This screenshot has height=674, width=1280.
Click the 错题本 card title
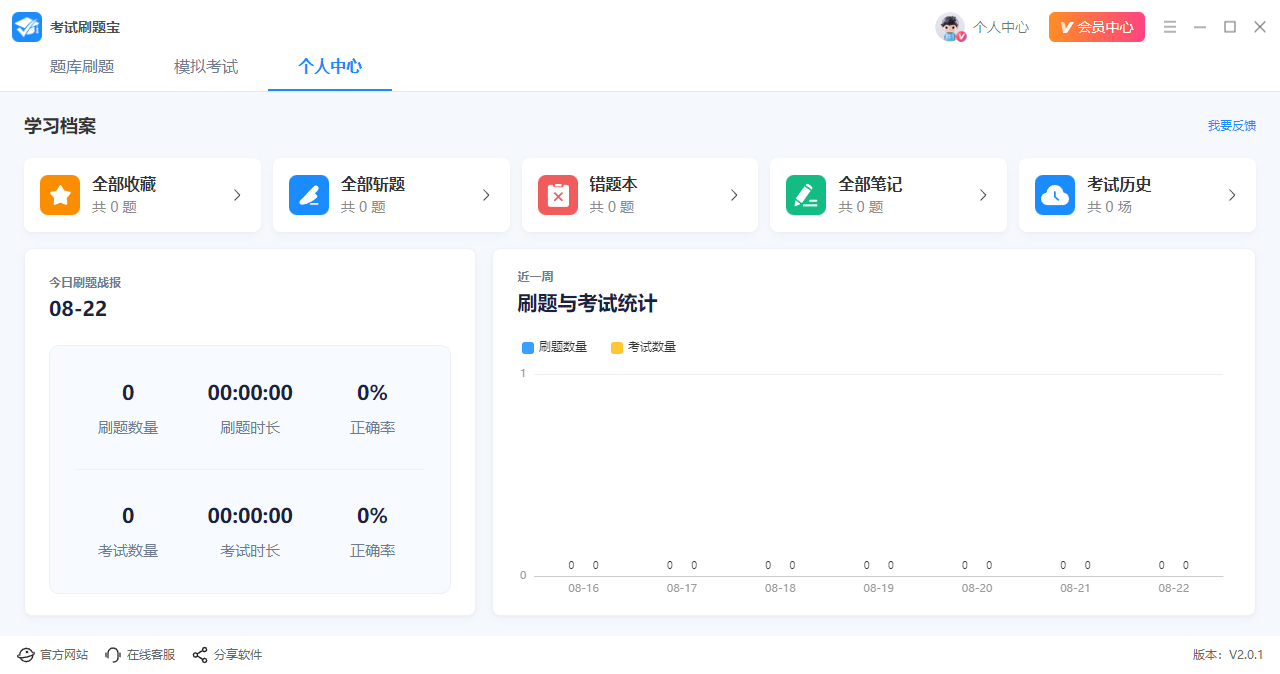pos(613,184)
